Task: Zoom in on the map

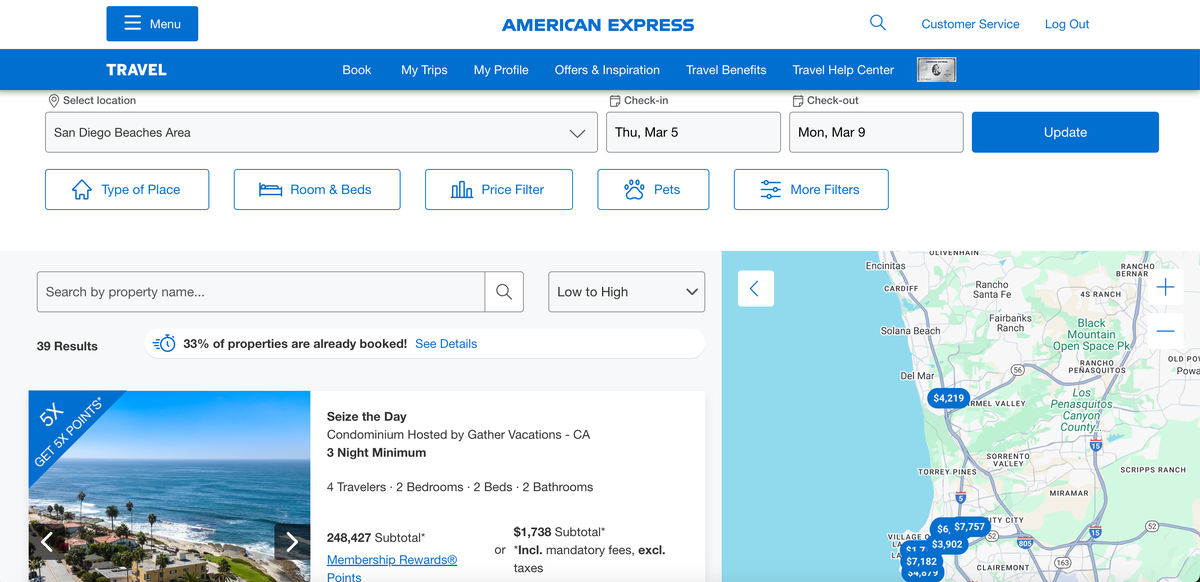Action: click(1165, 288)
